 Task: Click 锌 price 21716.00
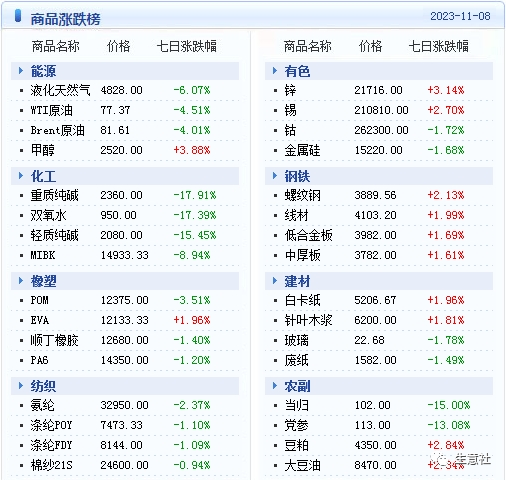[378, 90]
